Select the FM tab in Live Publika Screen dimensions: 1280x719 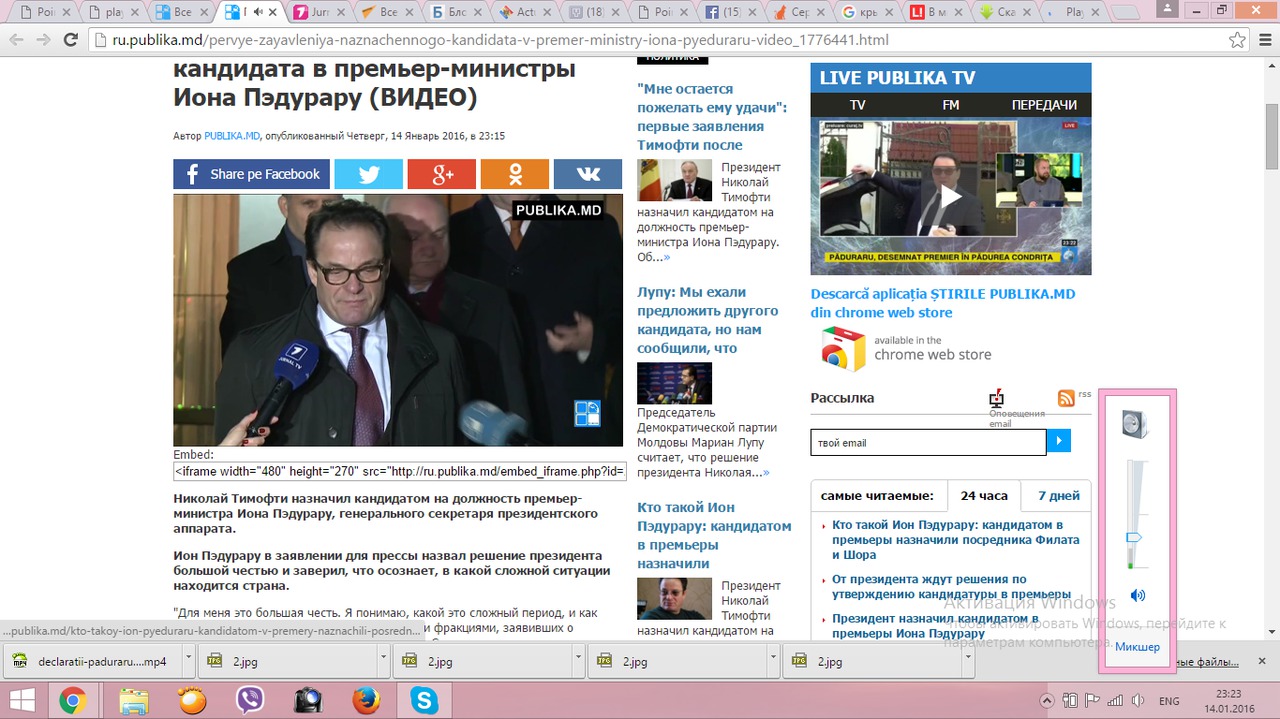click(950, 105)
